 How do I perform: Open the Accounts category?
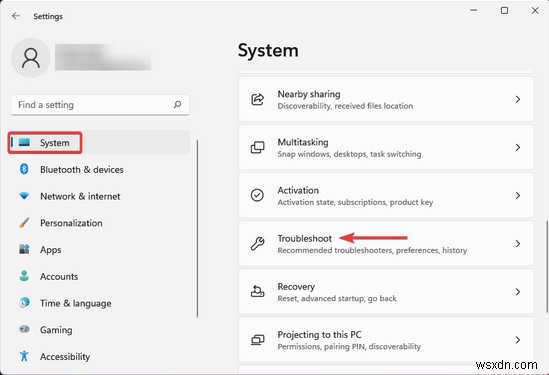[59, 277]
